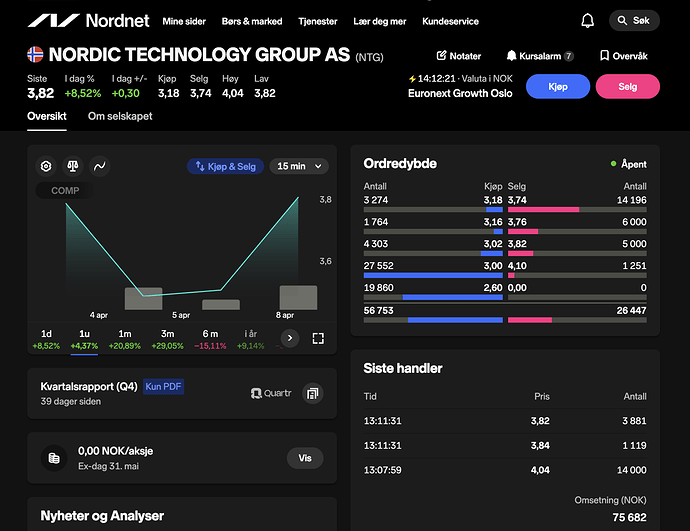Expand chart to fullscreen
The width and height of the screenshot is (690, 531).
point(318,338)
